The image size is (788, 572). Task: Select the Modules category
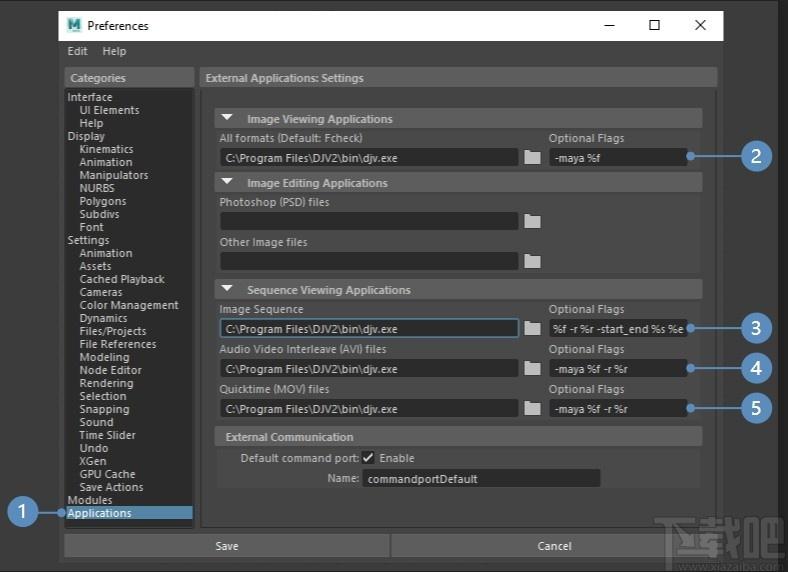(89, 500)
